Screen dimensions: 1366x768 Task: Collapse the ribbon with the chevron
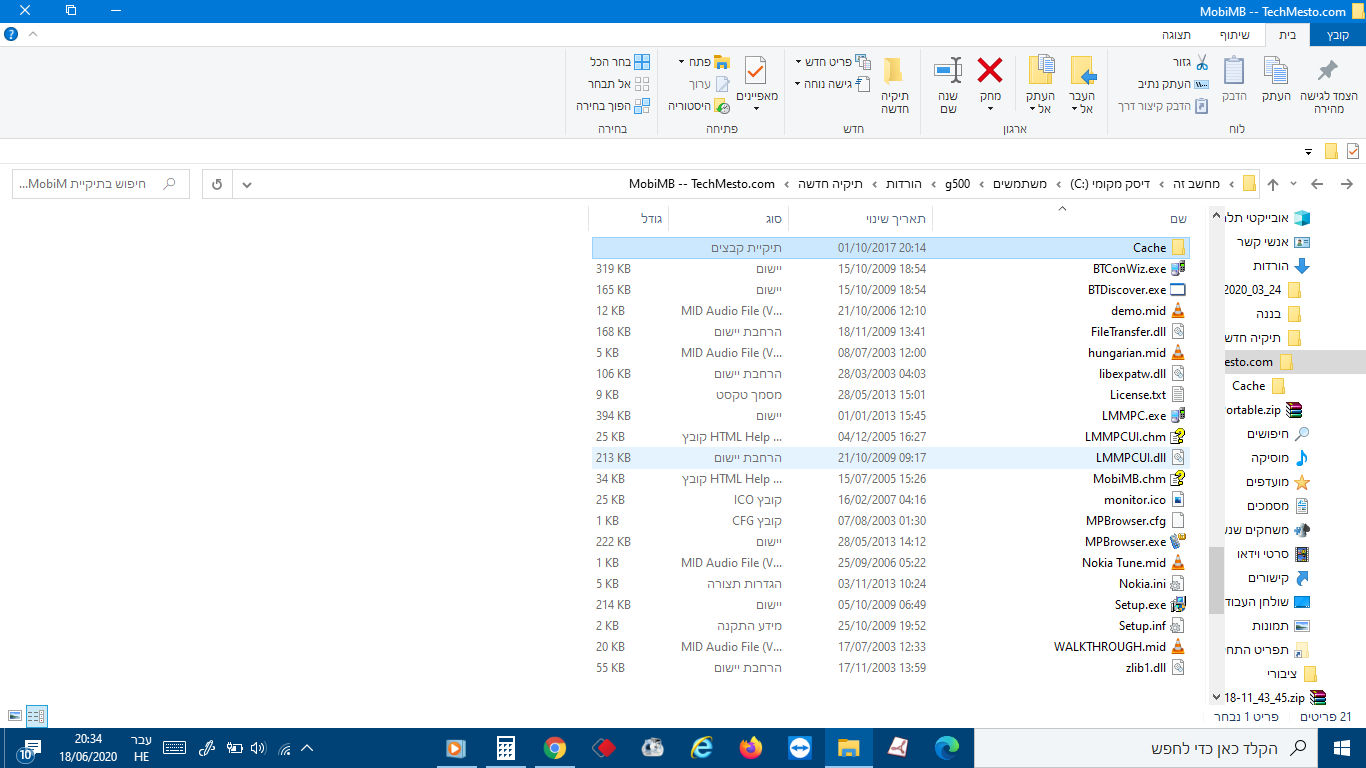pyautogui.click(x=33, y=34)
